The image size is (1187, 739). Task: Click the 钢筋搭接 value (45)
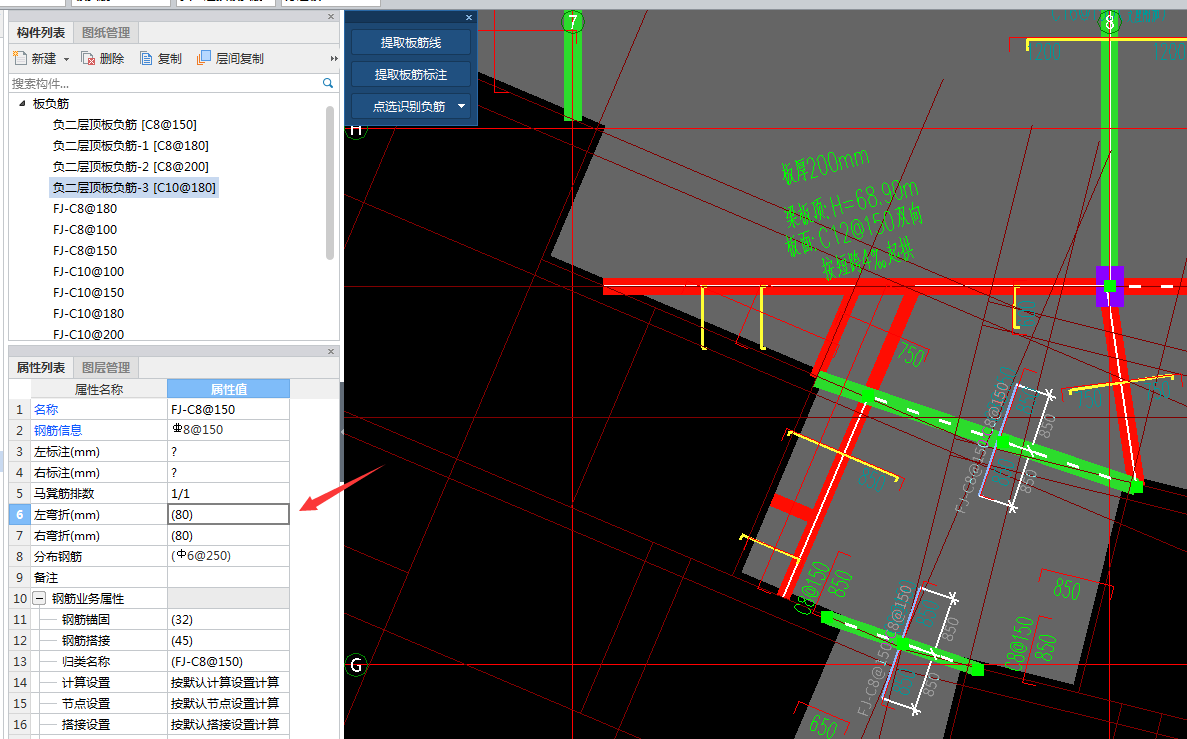pyautogui.click(x=229, y=641)
